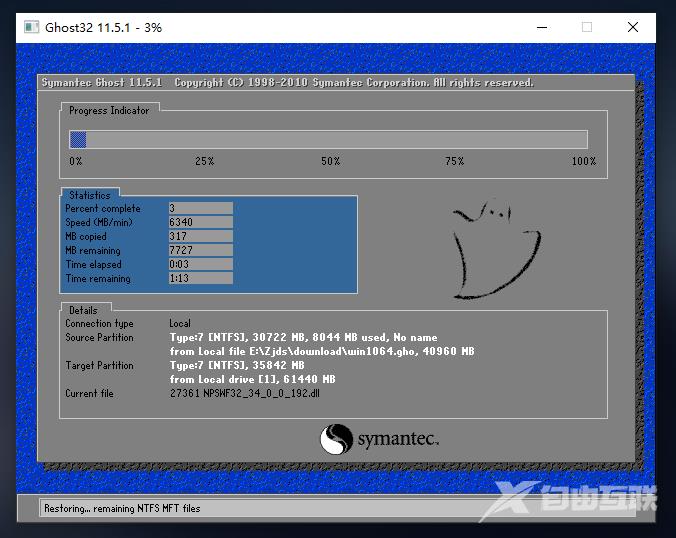The image size is (676, 538).
Task: Click the Ghost32 app icon in title bar
Action: [x=31, y=27]
